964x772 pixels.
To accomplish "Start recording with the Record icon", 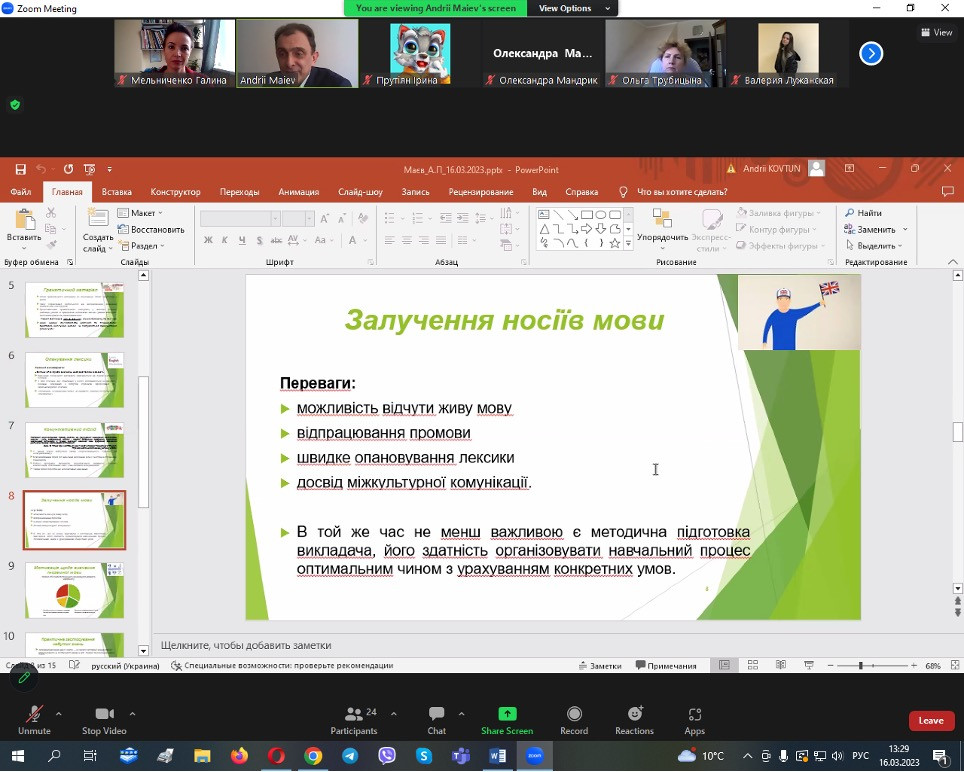I will pyautogui.click(x=574, y=718).
